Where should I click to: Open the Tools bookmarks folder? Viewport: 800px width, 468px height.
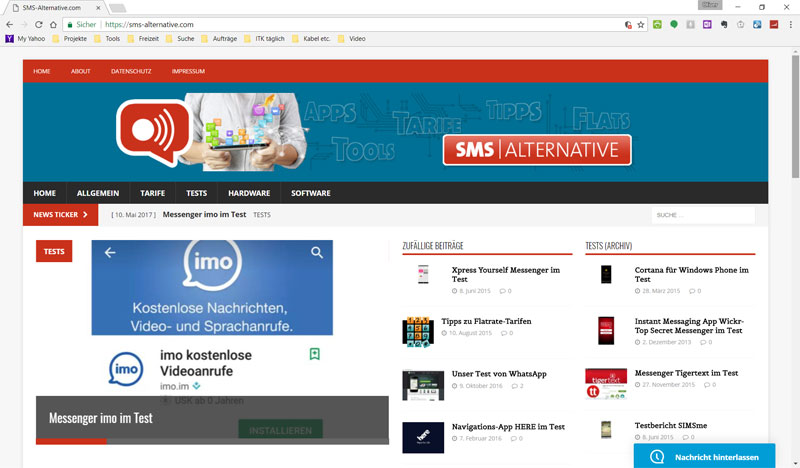point(107,39)
